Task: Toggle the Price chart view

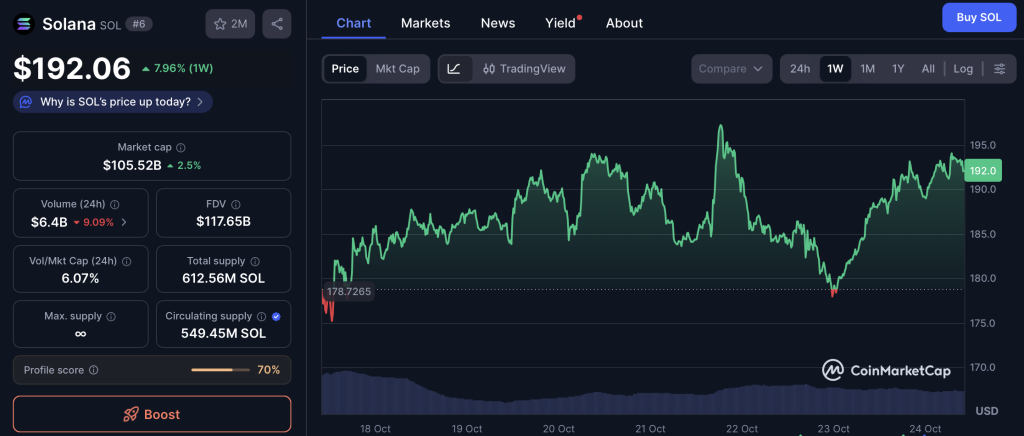Action: [x=345, y=69]
